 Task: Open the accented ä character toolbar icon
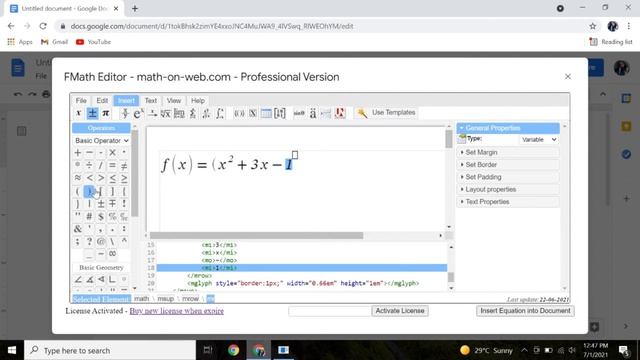(x=313, y=113)
